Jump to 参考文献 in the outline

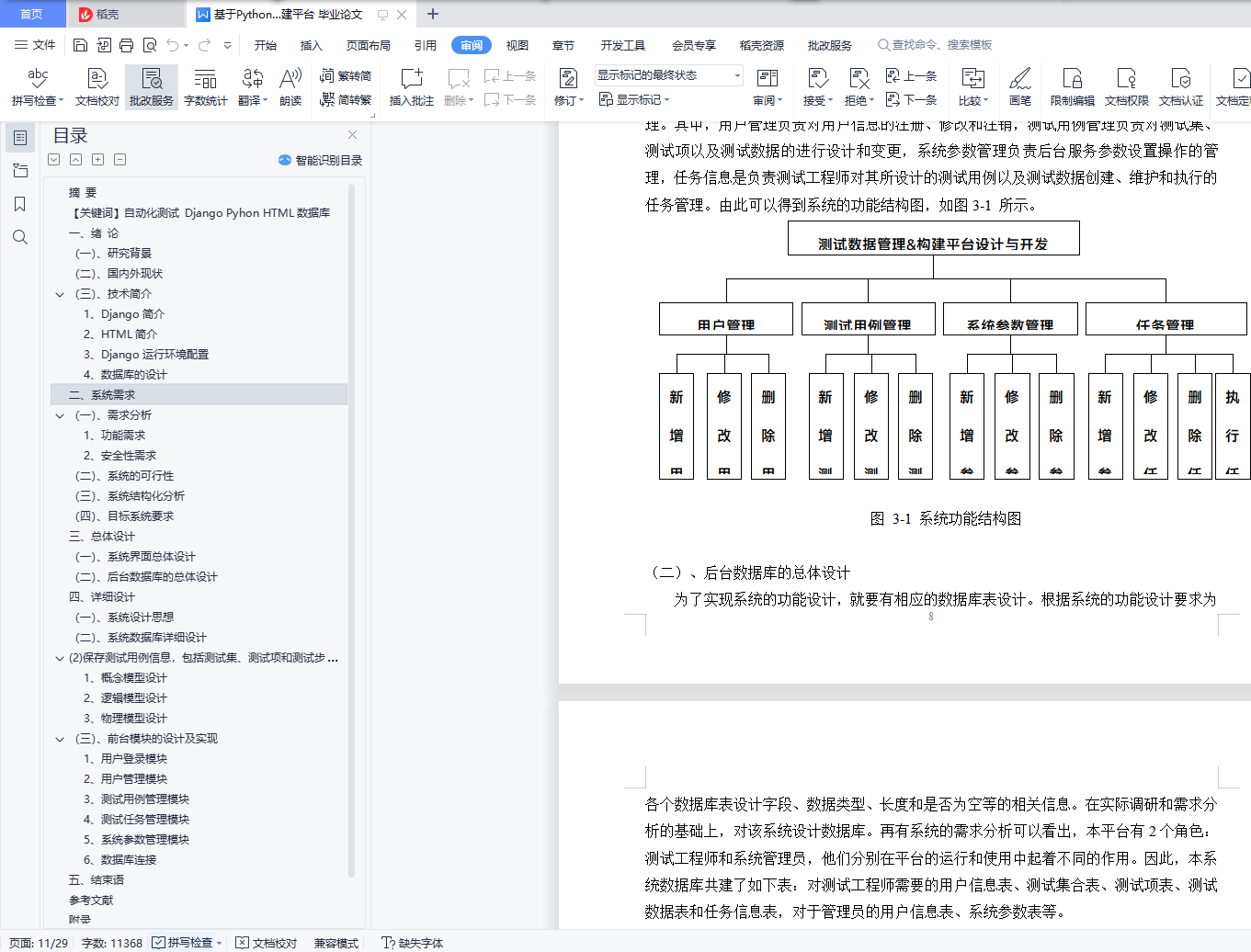pos(91,901)
